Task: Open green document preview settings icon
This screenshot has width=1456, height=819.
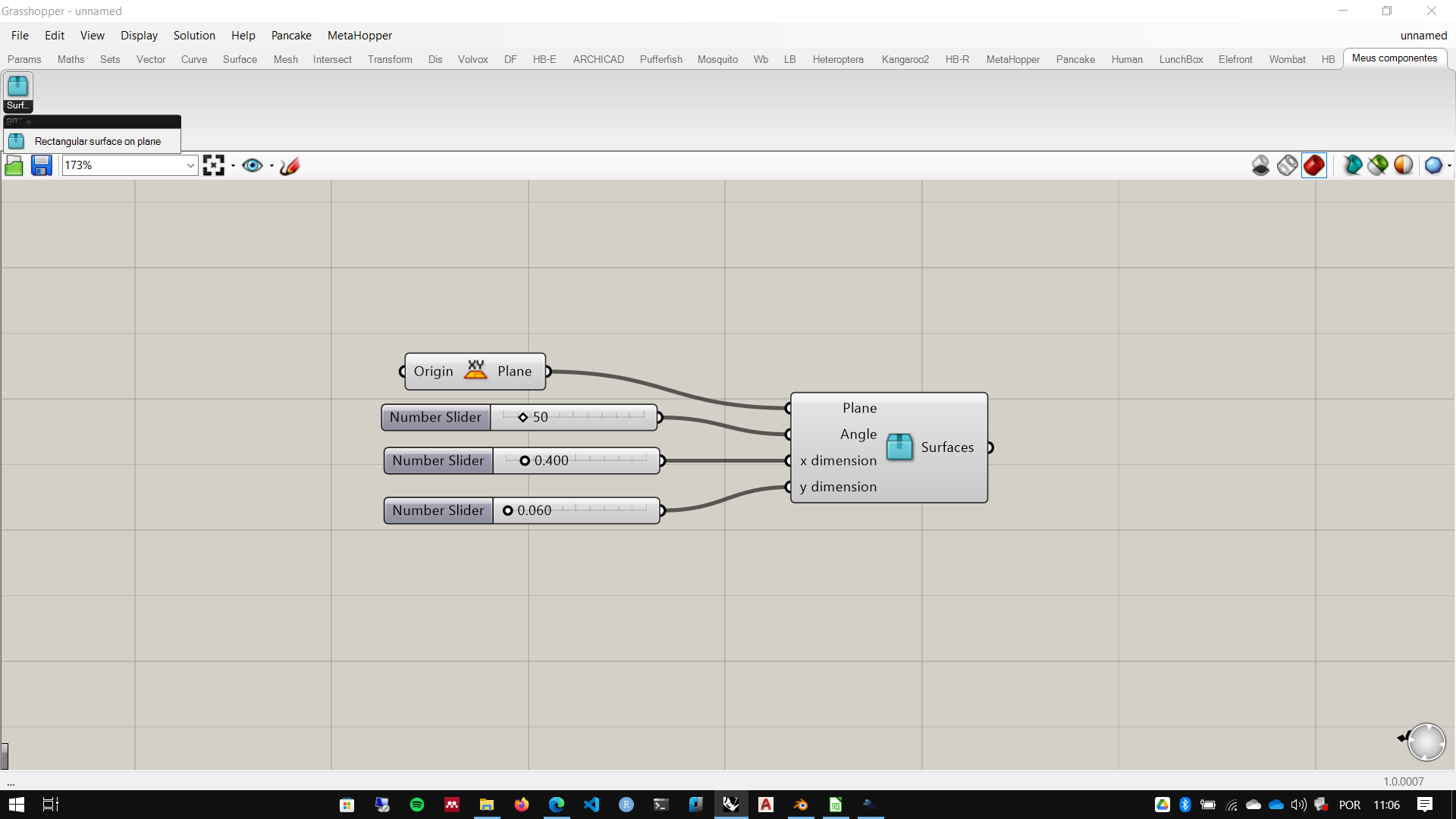Action: (x=1378, y=165)
